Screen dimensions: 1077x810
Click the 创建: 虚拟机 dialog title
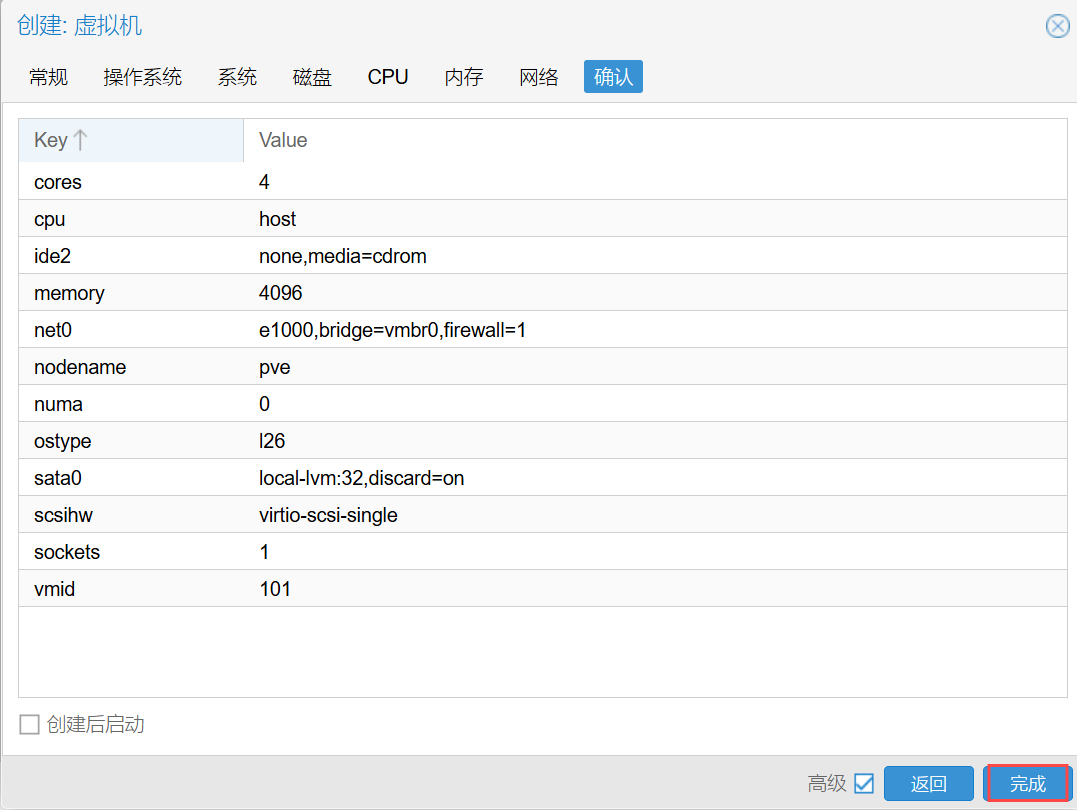(x=80, y=26)
